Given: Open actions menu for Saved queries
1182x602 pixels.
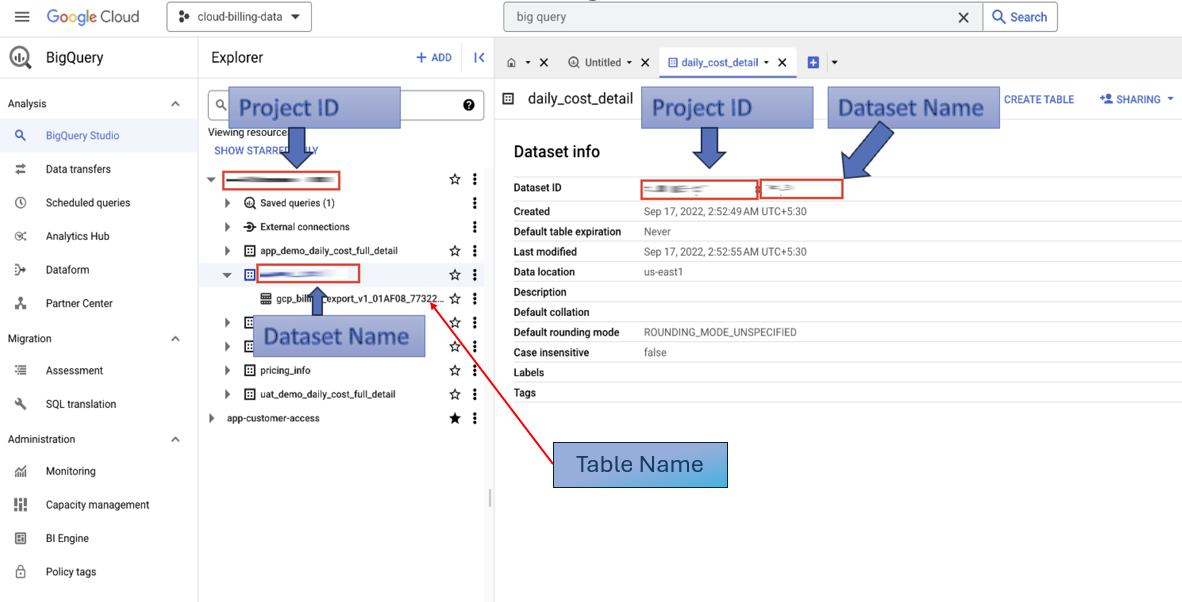Looking at the screenshot, I should (x=474, y=203).
